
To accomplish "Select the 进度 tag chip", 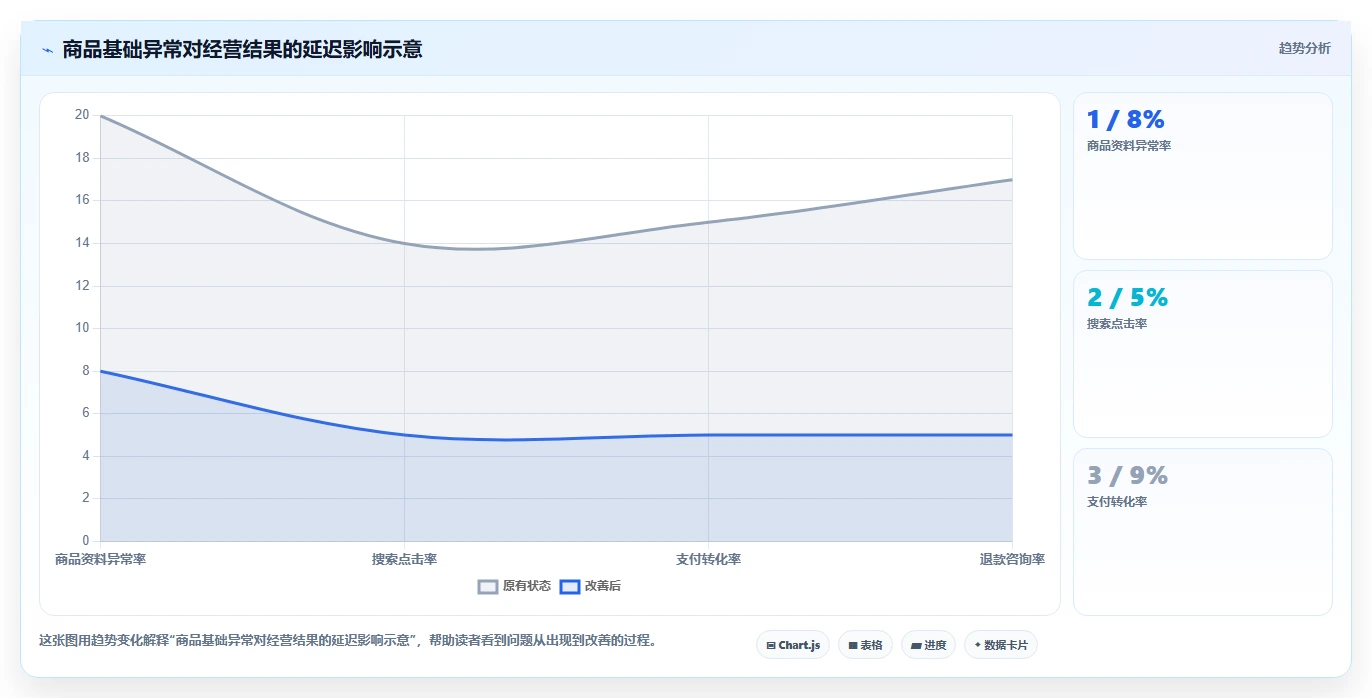I will (928, 645).
